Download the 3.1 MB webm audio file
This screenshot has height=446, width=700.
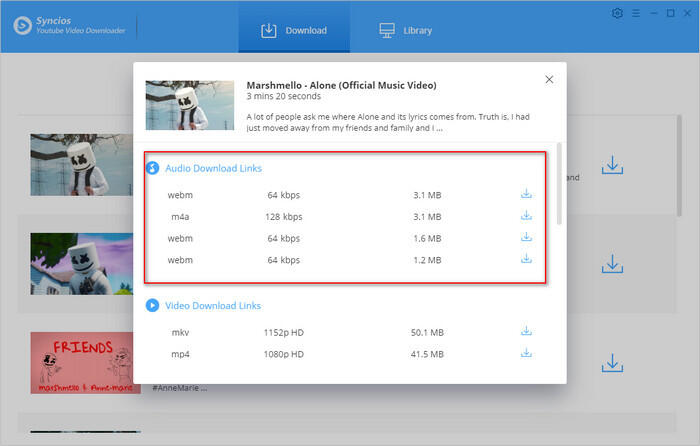pyautogui.click(x=526, y=194)
